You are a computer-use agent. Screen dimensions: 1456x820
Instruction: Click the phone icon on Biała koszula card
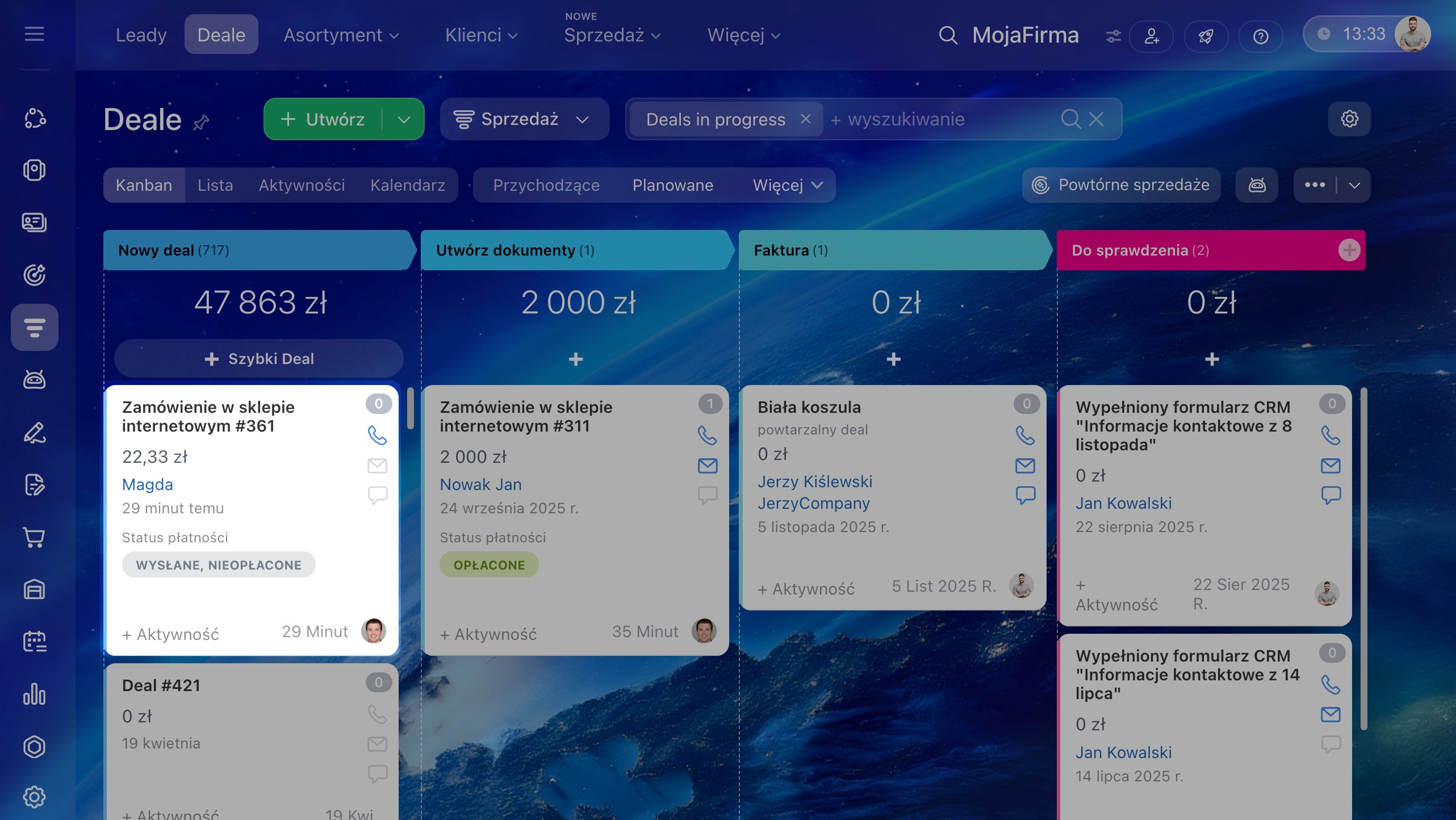click(x=1025, y=436)
